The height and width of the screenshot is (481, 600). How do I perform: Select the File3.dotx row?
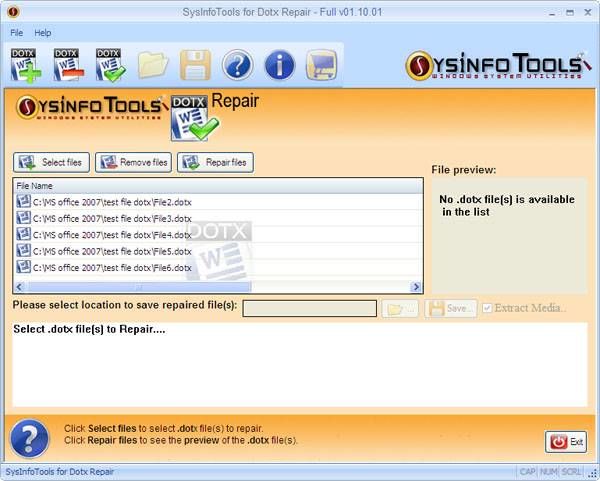point(218,218)
